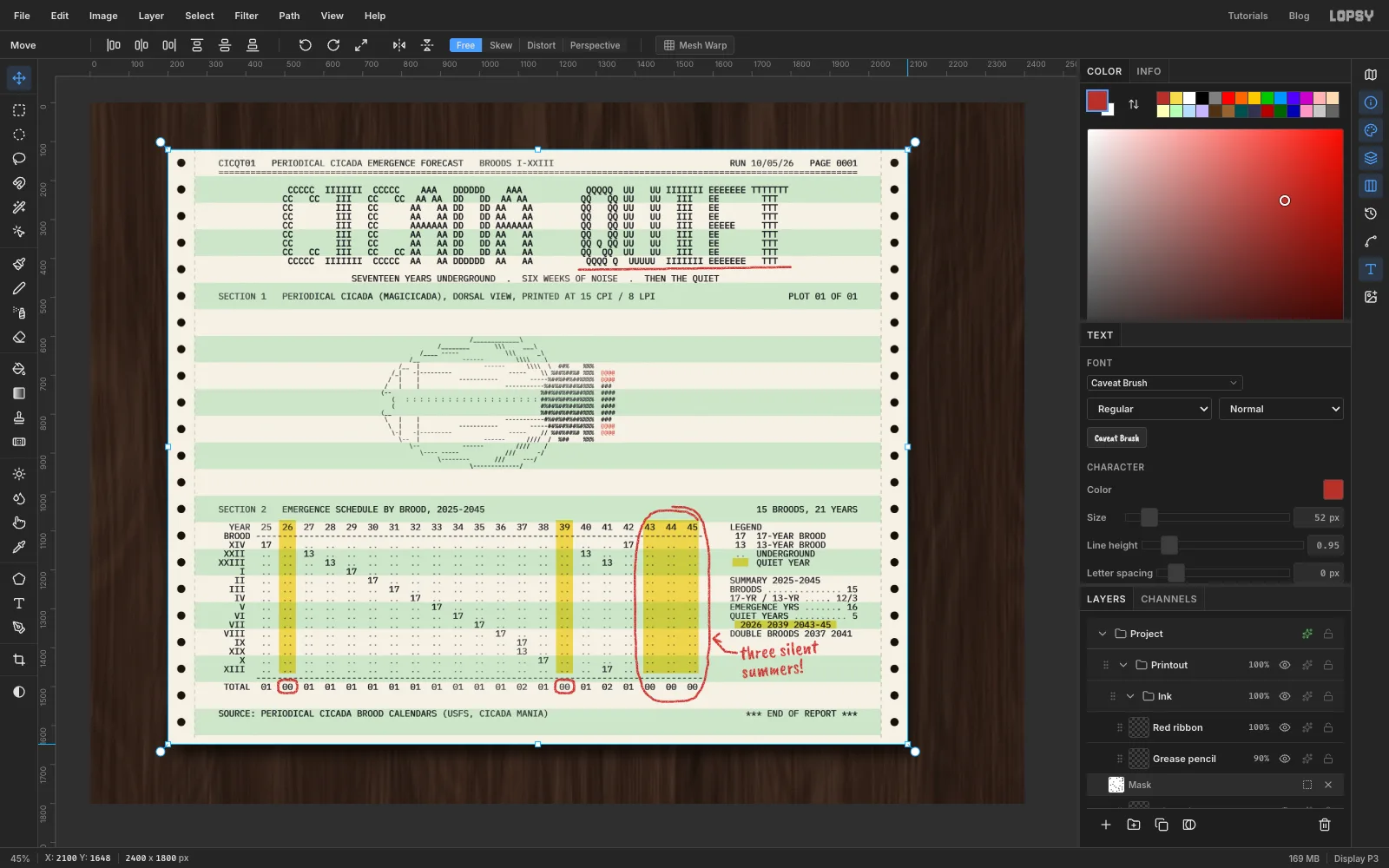Open the Normal dropdown in Text panel
This screenshot has height=868, width=1389.
pyautogui.click(x=1281, y=409)
